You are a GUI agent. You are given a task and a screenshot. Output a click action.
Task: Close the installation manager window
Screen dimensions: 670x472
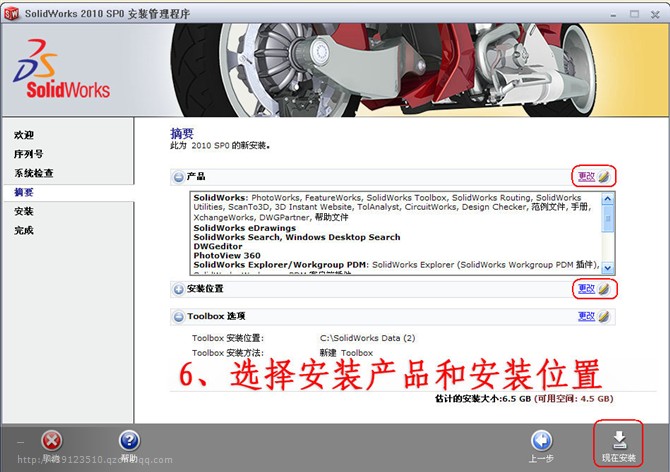[x=655, y=15]
